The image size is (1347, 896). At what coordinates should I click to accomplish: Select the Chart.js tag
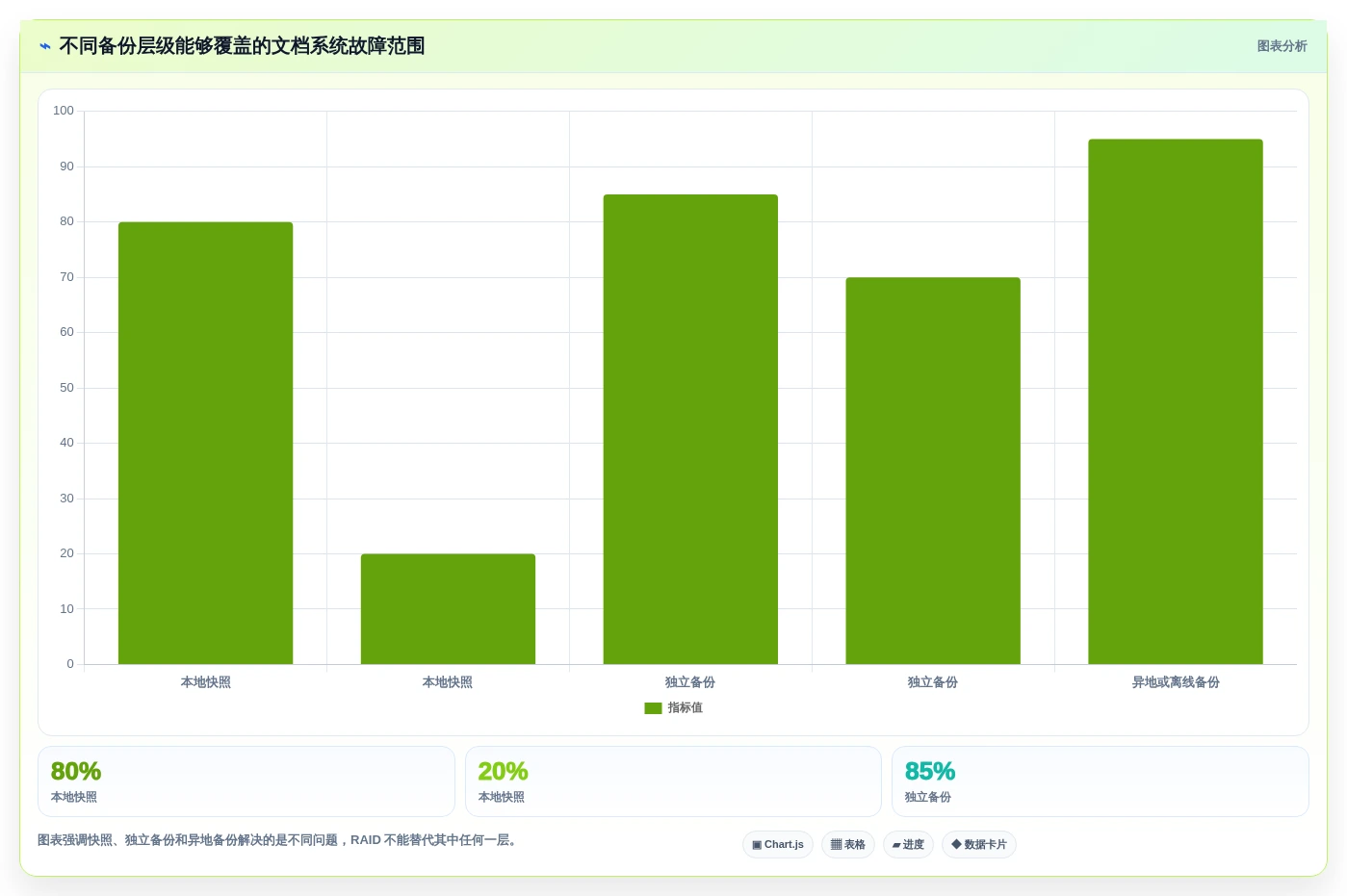click(778, 845)
